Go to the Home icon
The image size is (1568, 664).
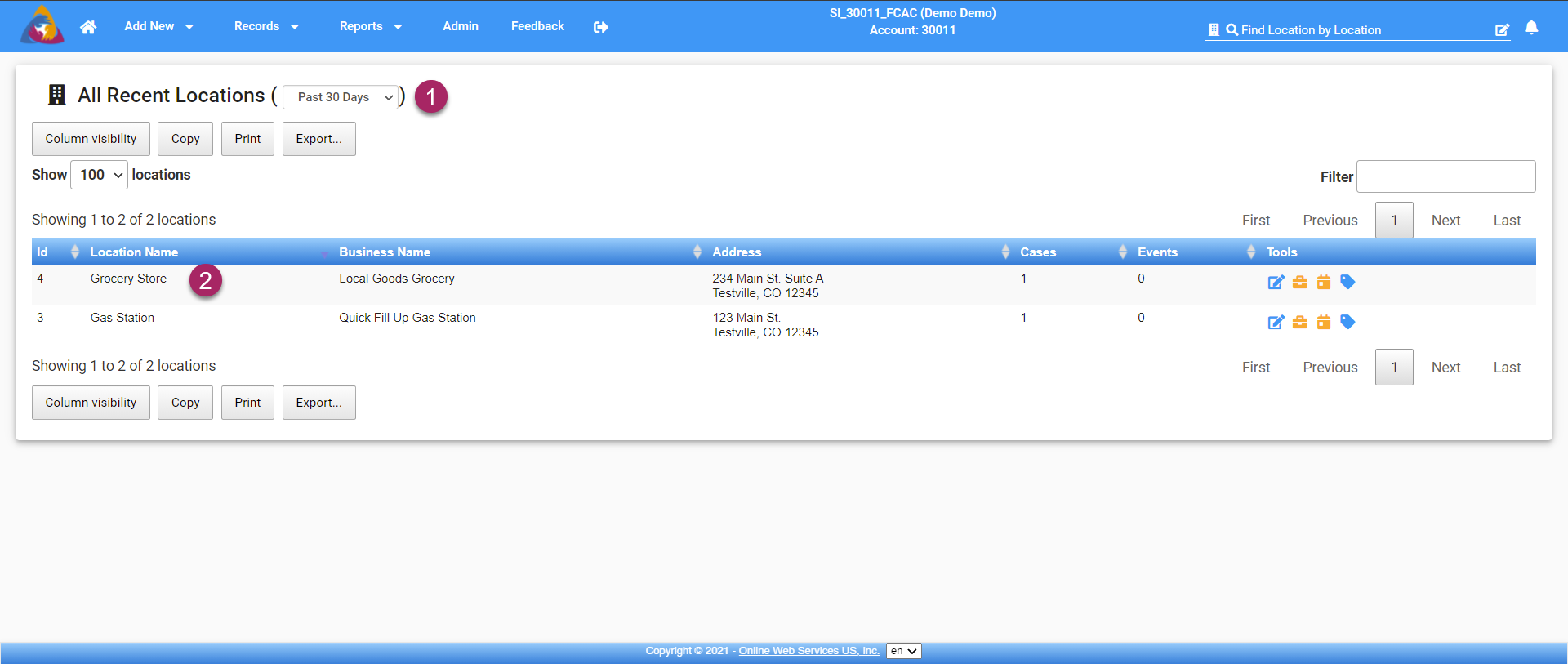[x=88, y=27]
